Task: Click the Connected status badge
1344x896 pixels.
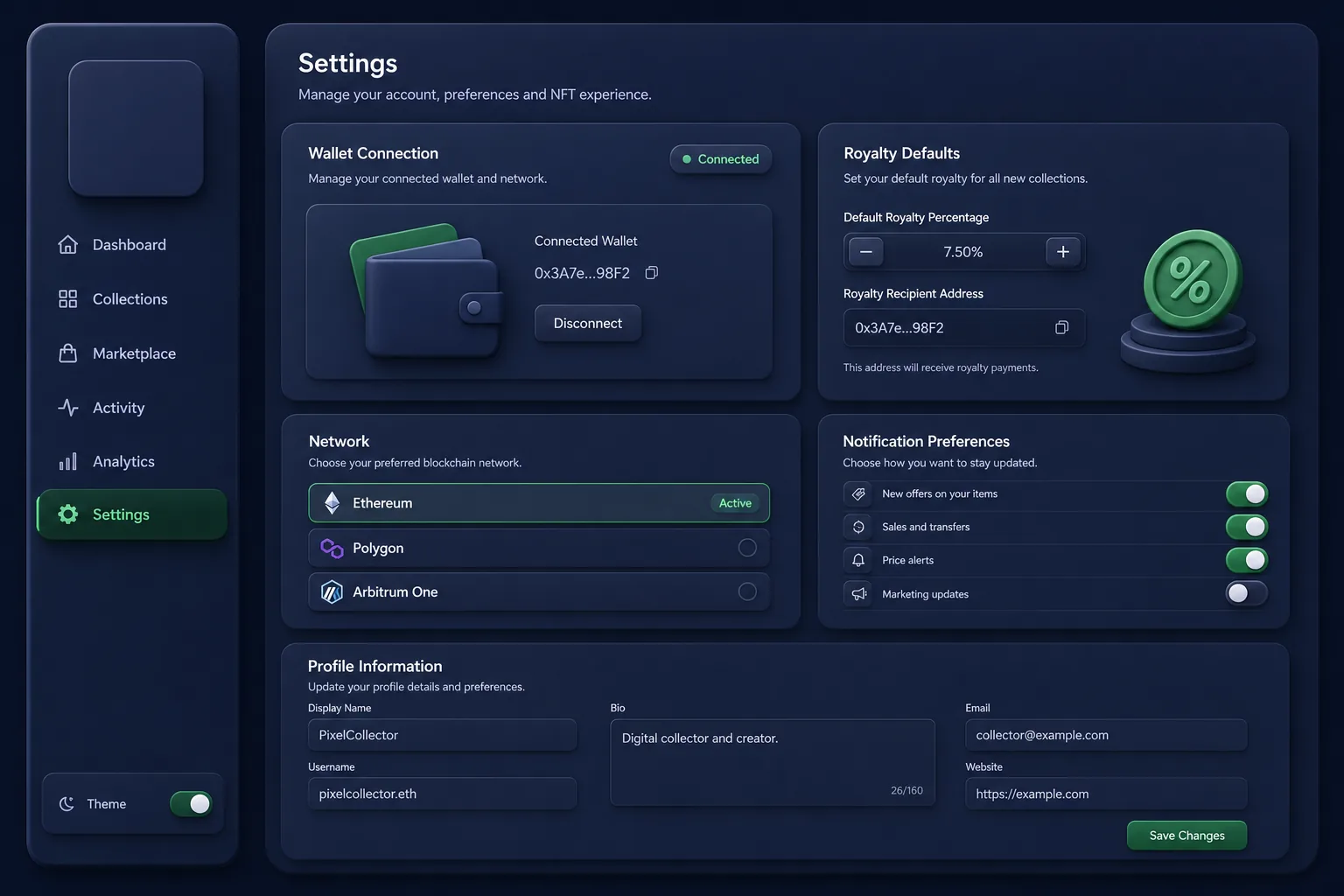Action: (x=721, y=159)
